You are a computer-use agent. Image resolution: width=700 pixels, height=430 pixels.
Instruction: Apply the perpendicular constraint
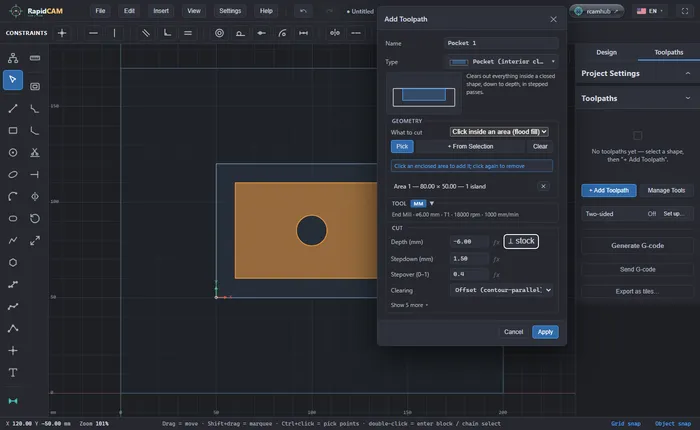pyautogui.click(x=167, y=33)
